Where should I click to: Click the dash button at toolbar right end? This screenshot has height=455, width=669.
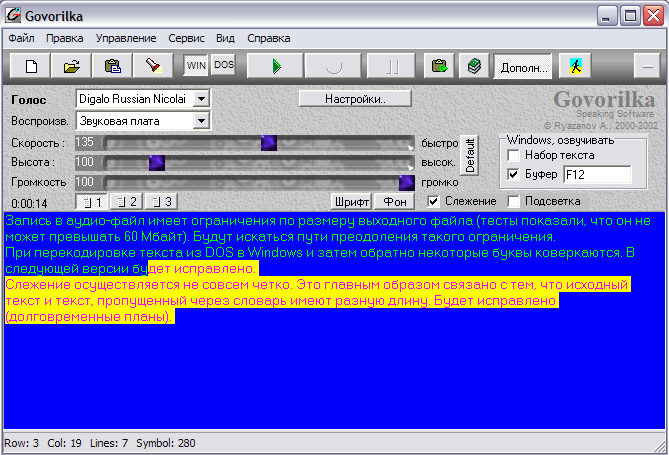click(647, 66)
